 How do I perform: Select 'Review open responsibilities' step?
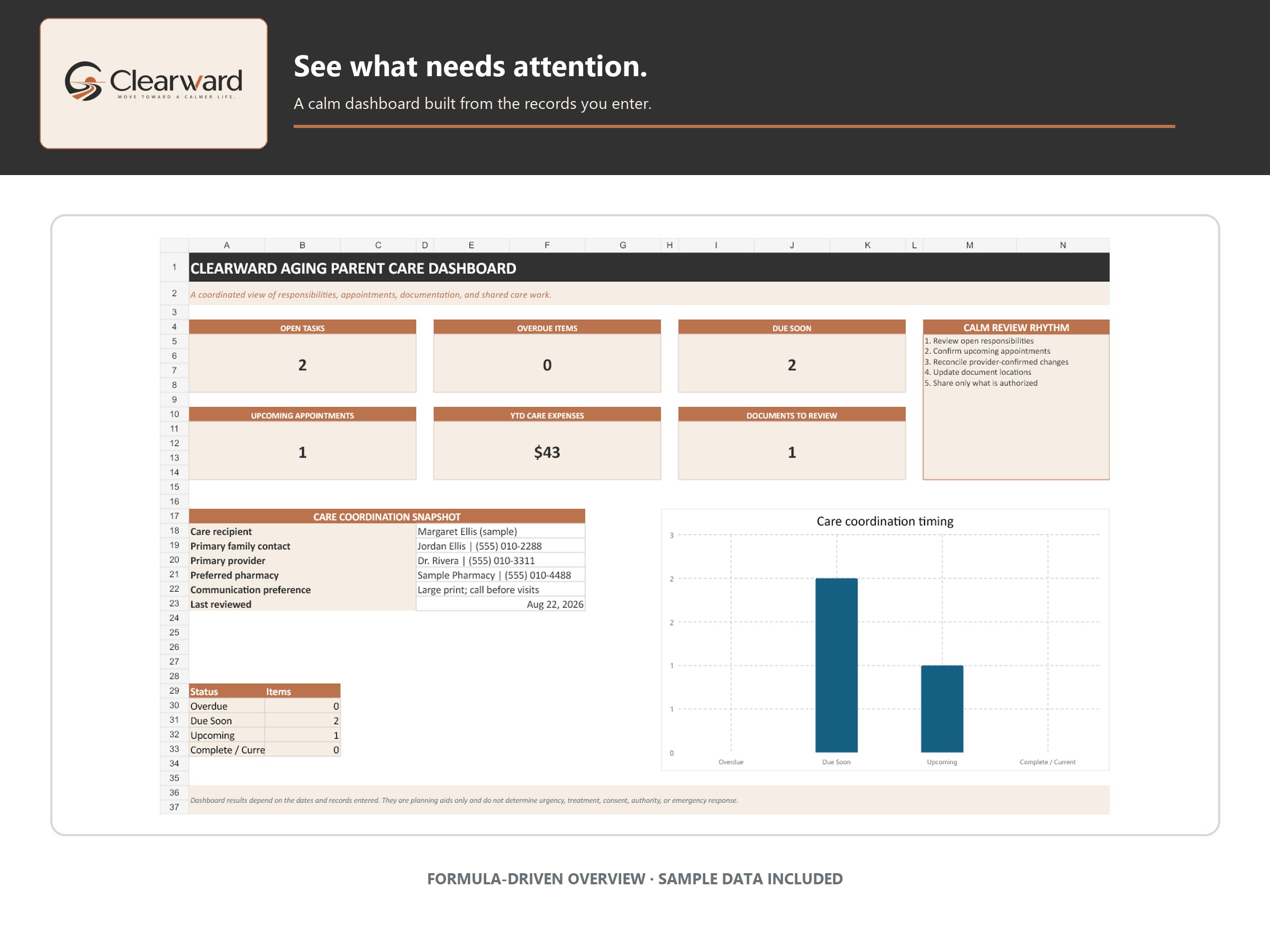point(978,341)
